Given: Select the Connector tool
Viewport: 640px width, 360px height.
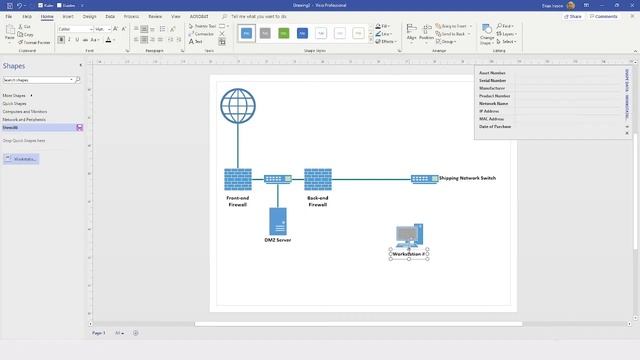Looking at the screenshot, I should 201,34.
